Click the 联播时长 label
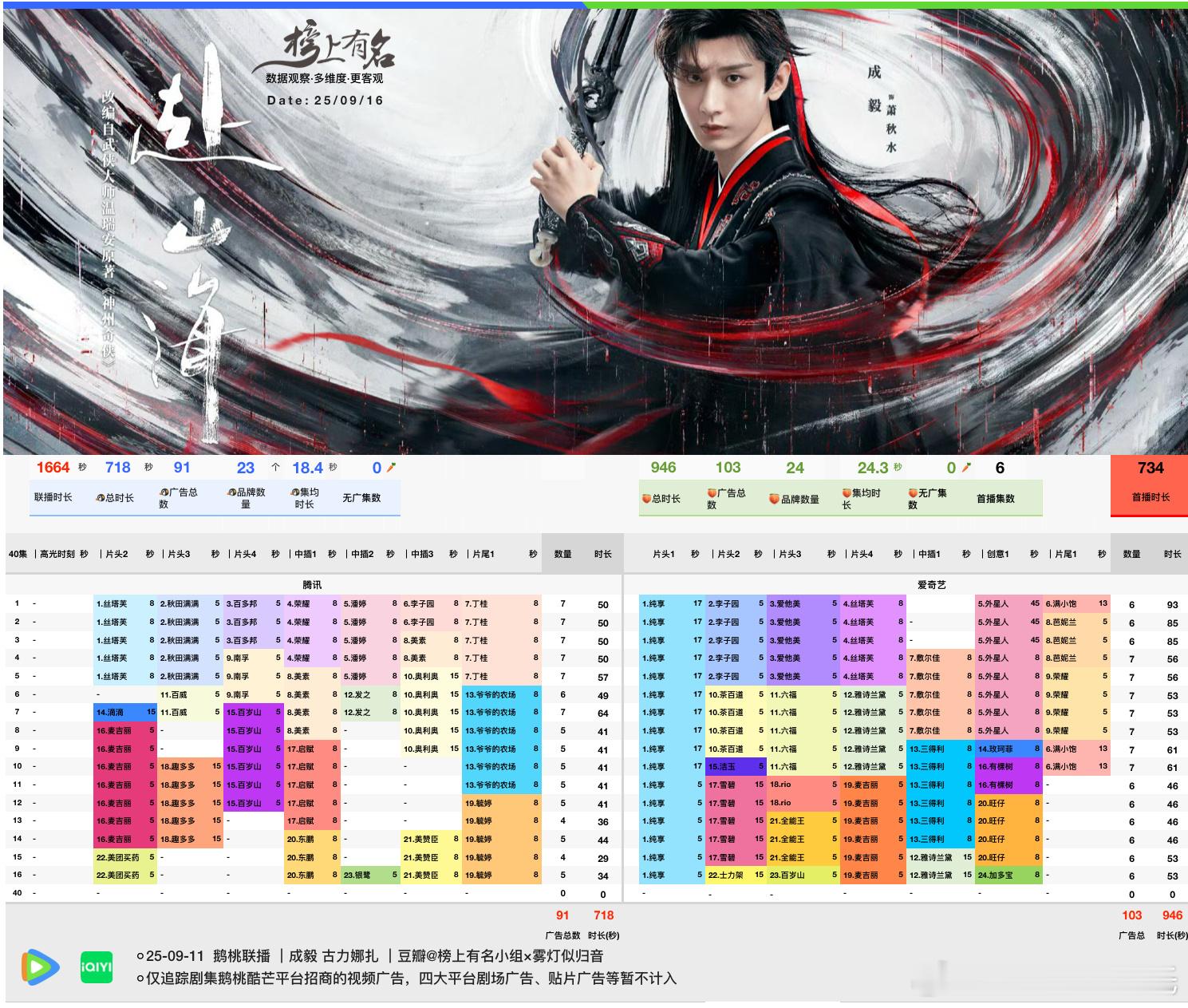This screenshot has width=1188, height=1008. [53, 497]
